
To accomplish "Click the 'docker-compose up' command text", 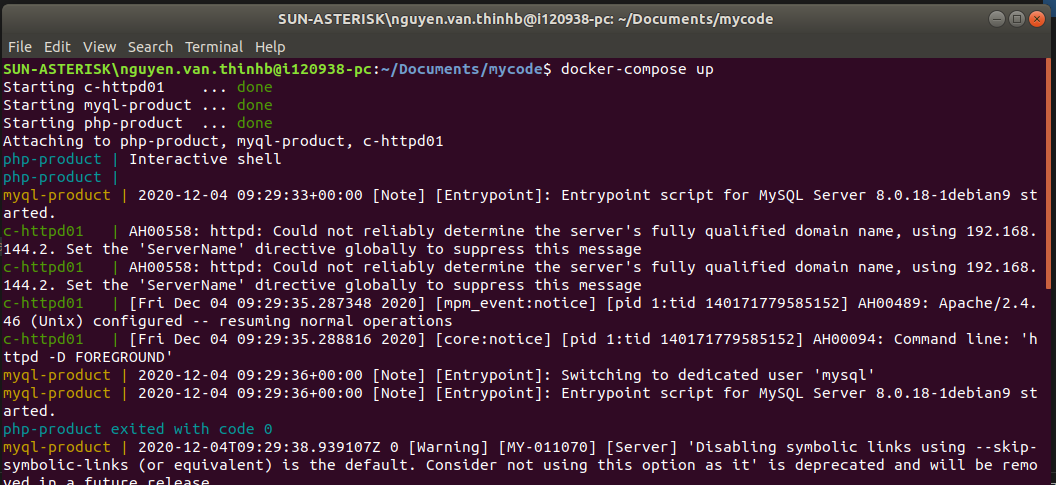I will coord(637,69).
